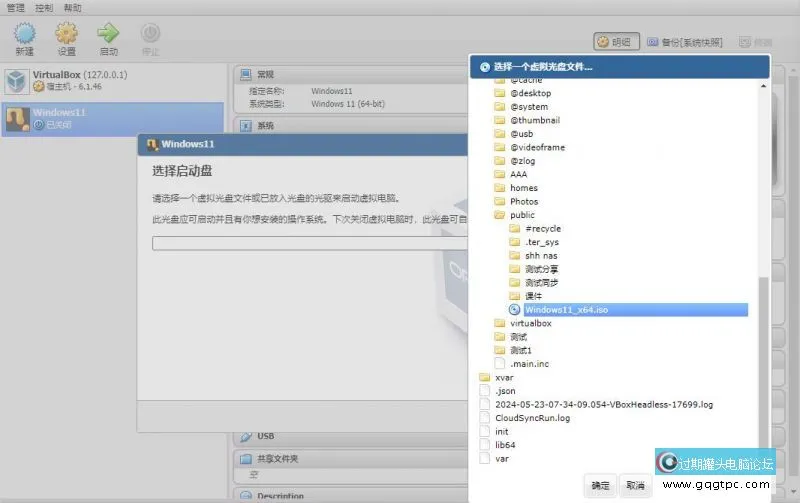Click the @desktop folder icon

coord(500,93)
